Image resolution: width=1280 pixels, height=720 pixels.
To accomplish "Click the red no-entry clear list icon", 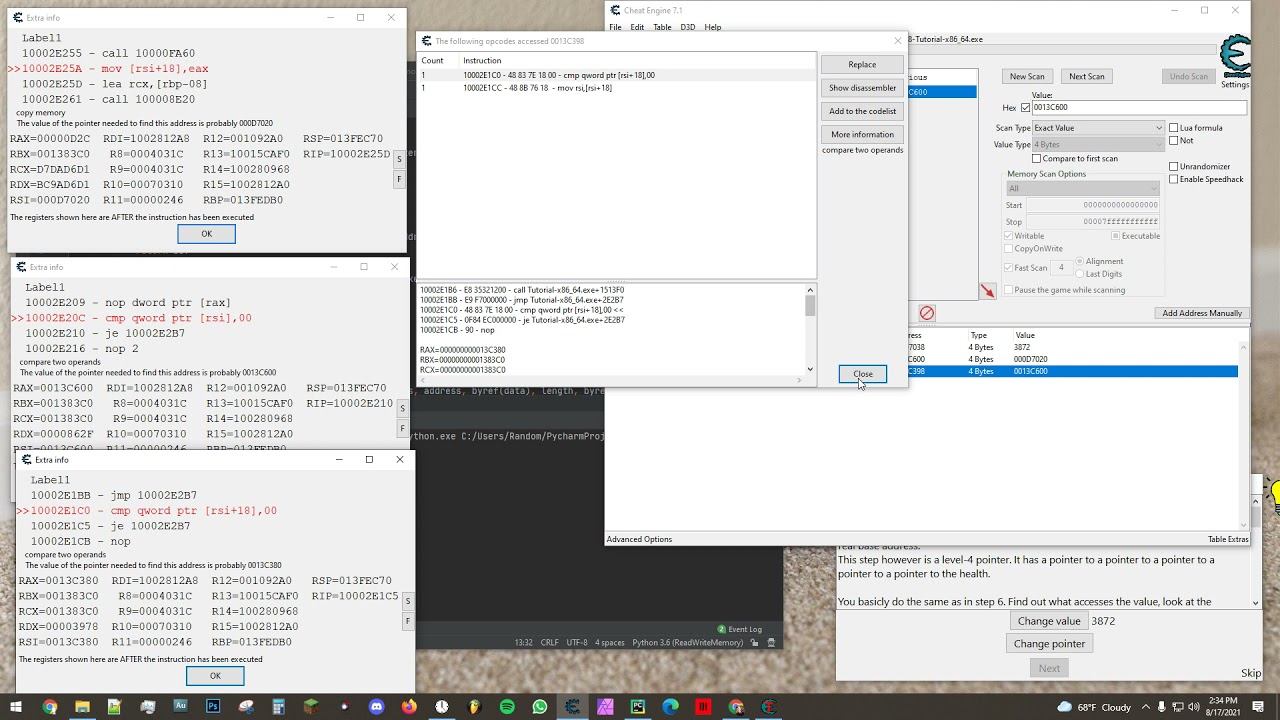I will [927, 313].
